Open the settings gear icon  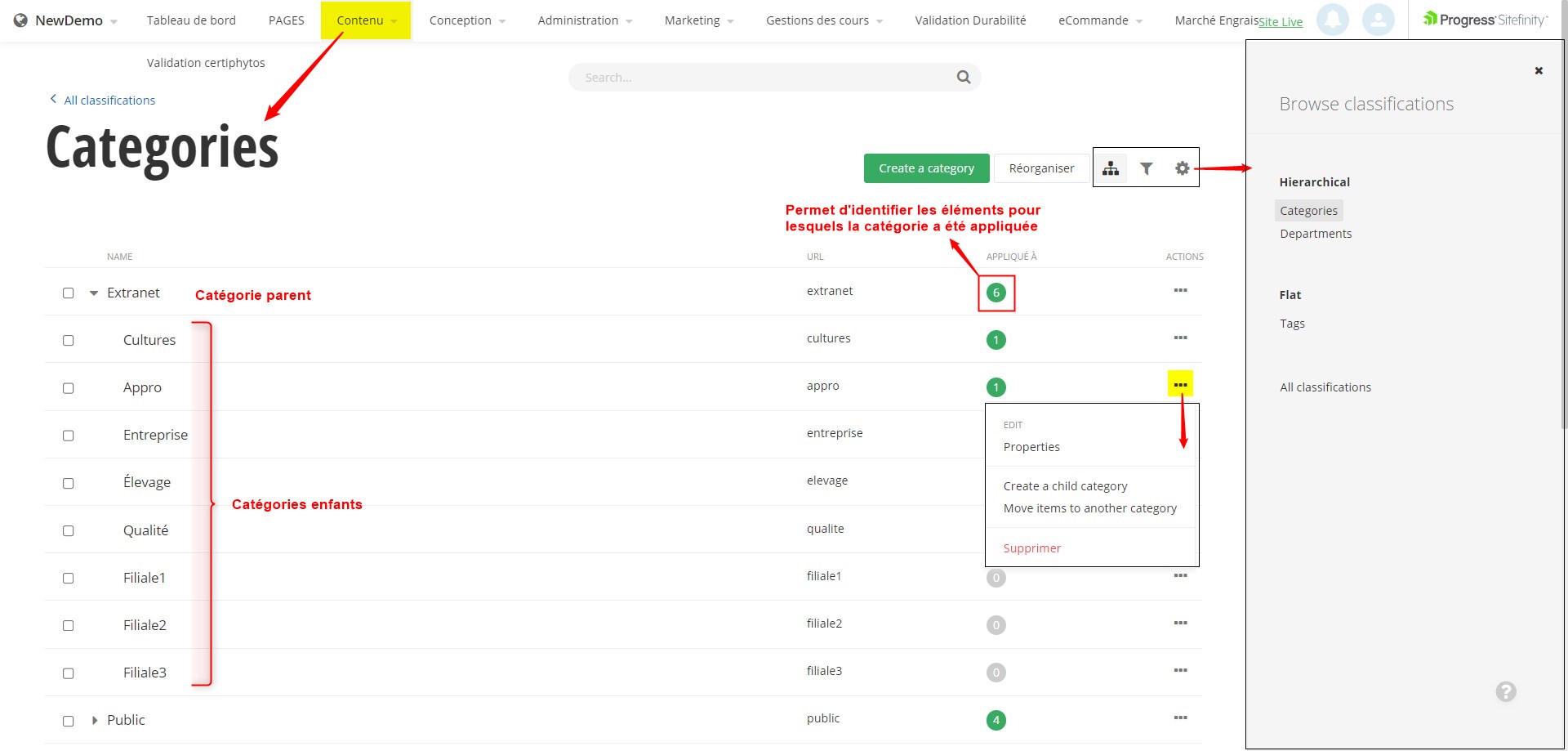[x=1182, y=168]
